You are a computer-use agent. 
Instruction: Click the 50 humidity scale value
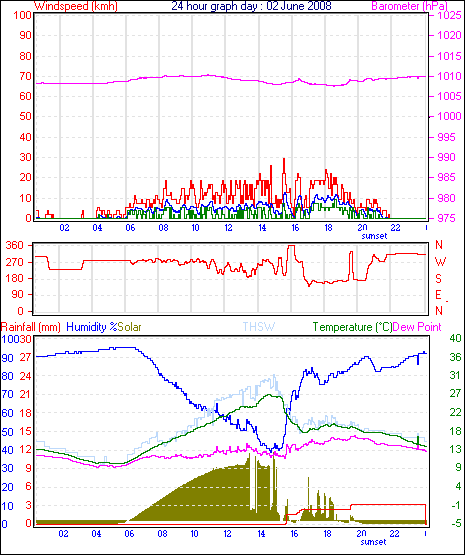click(7, 432)
